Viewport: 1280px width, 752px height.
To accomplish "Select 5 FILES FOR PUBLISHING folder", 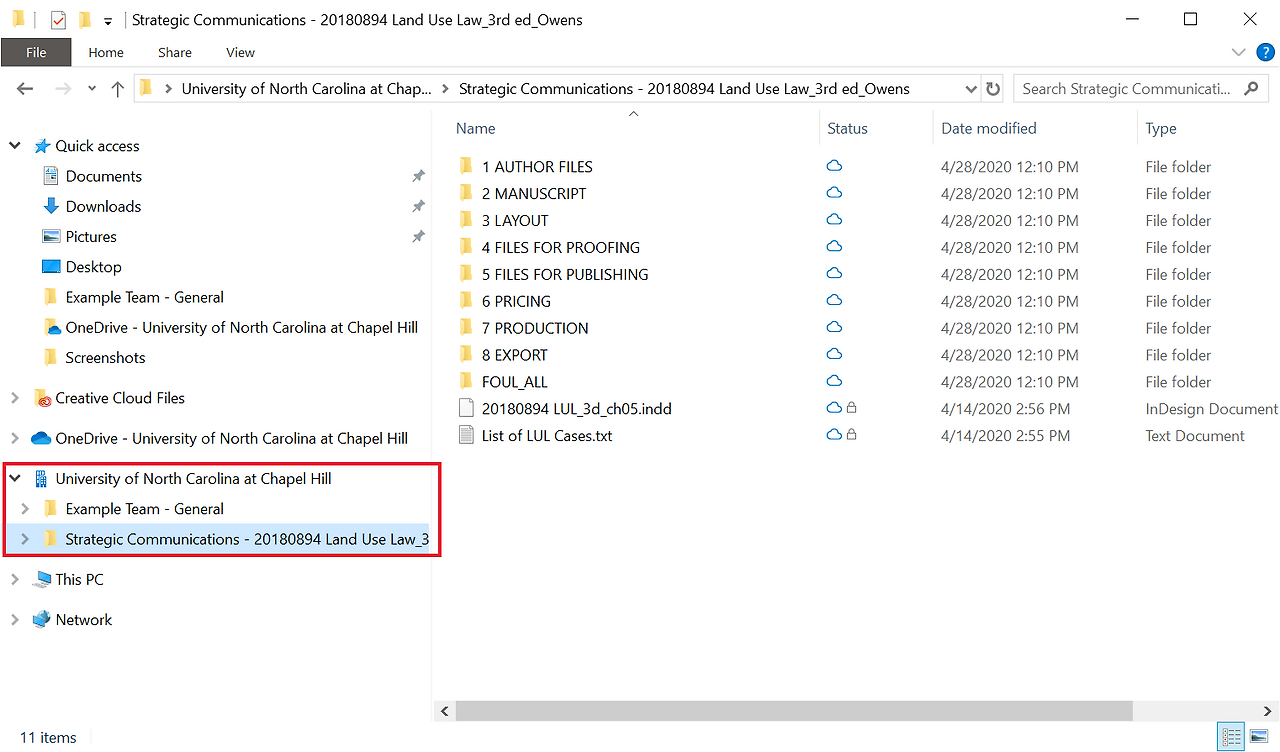I will pos(564,275).
